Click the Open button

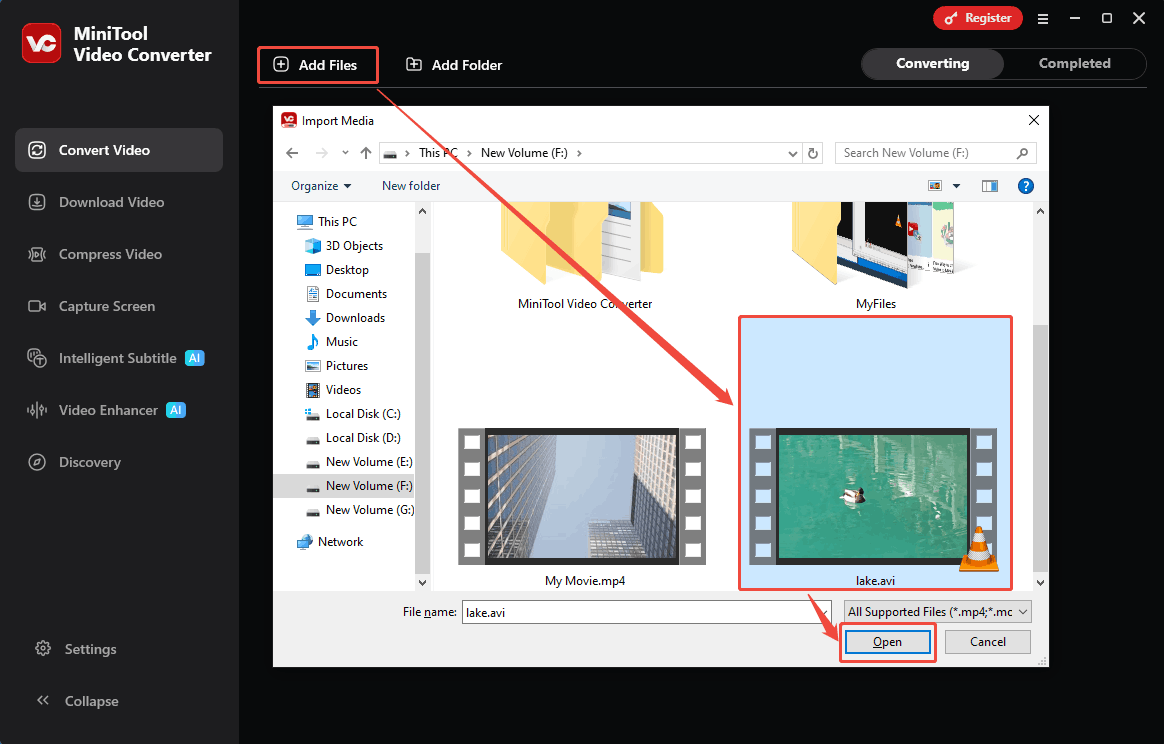coord(887,642)
